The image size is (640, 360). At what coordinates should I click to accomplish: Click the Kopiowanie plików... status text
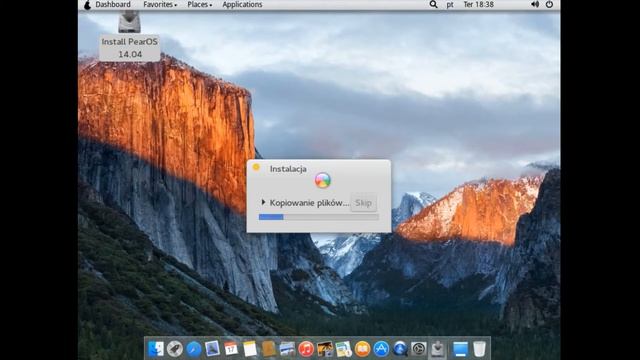309,203
